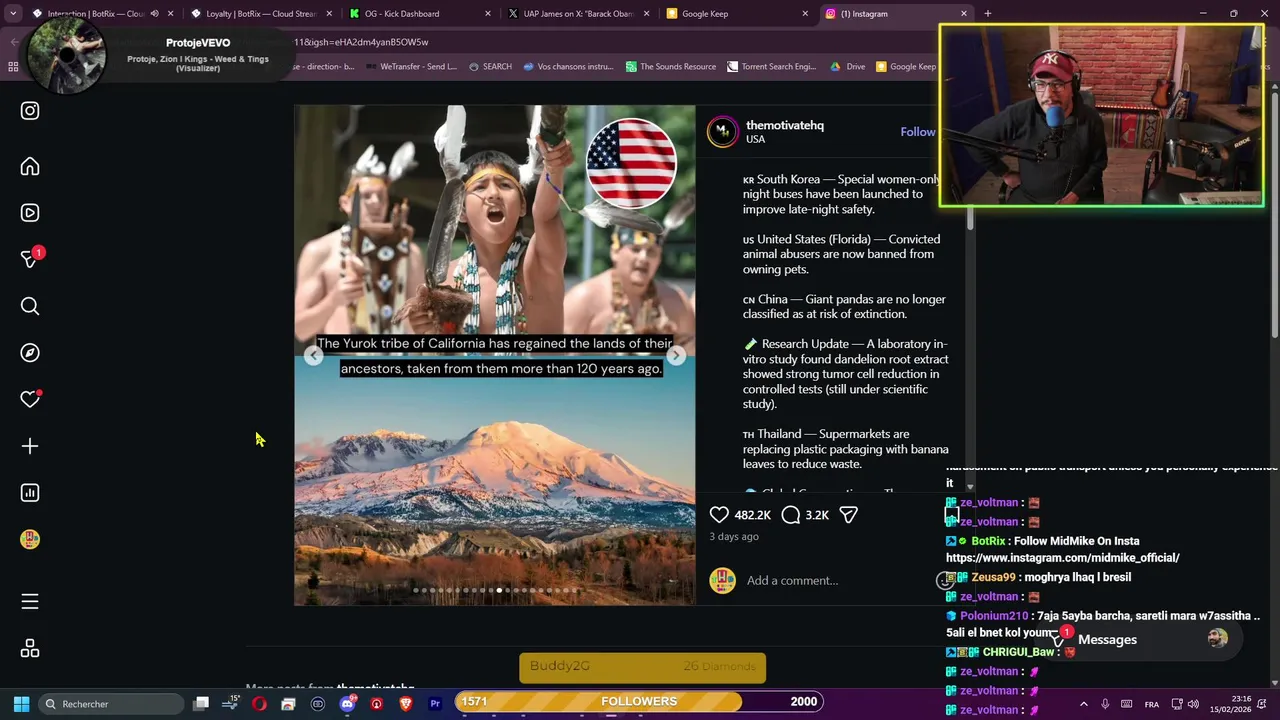Screen dimensions: 1280x720
Task: Open Torrent Search Engine bookmark
Action: click(772, 67)
